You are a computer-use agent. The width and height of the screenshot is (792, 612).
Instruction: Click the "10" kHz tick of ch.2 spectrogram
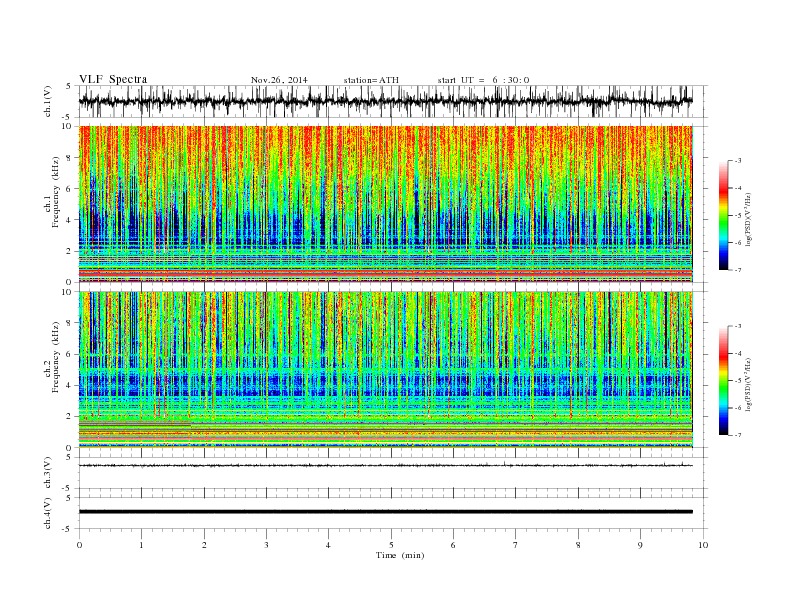[x=69, y=292]
